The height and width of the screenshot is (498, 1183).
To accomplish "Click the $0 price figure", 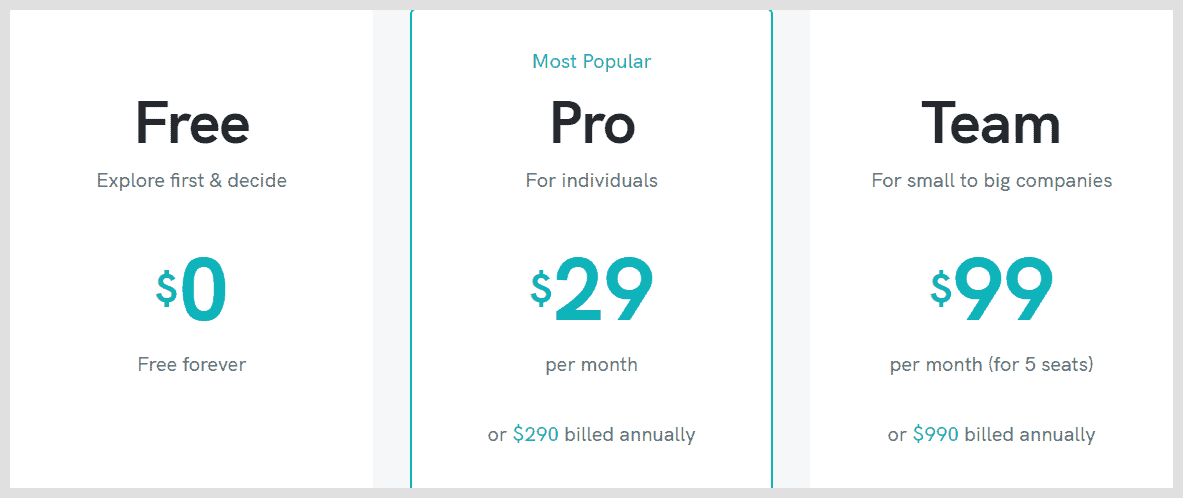I will 192,290.
